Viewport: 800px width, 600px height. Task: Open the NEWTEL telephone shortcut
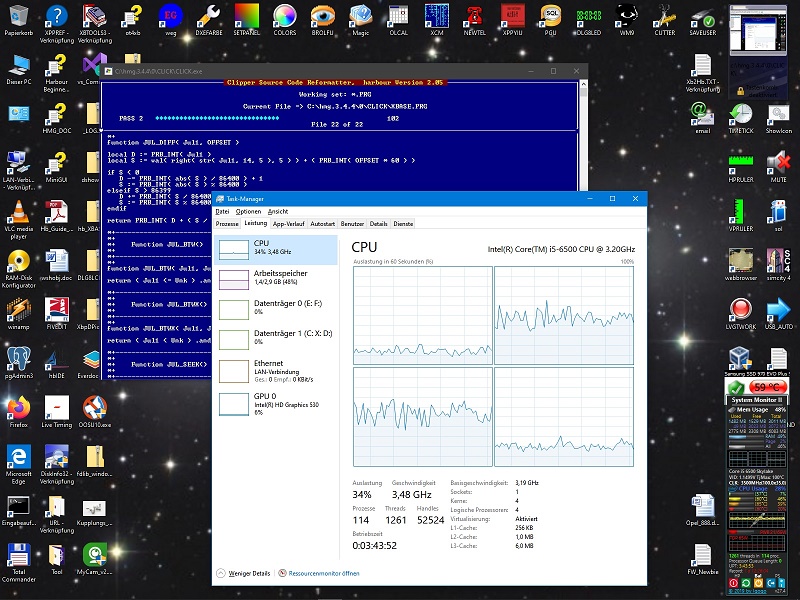pos(474,19)
